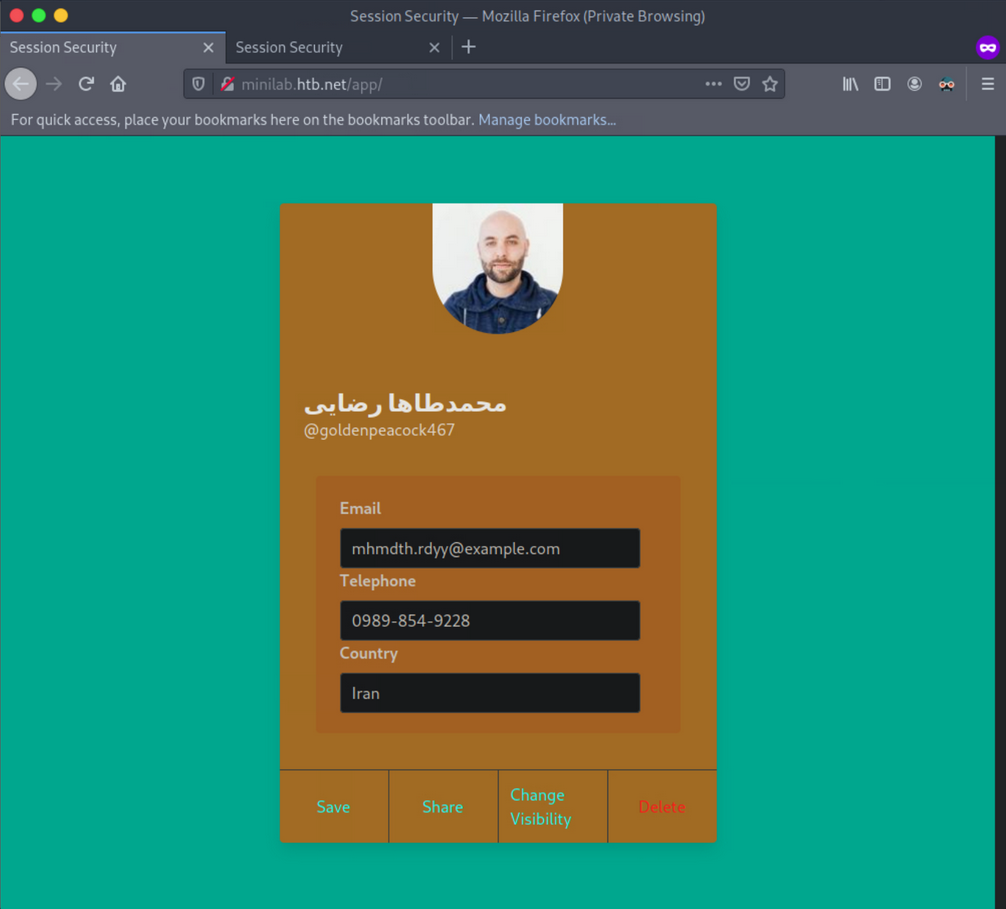This screenshot has width=1006, height=909.
Task: Click the Email input field
Action: (489, 548)
